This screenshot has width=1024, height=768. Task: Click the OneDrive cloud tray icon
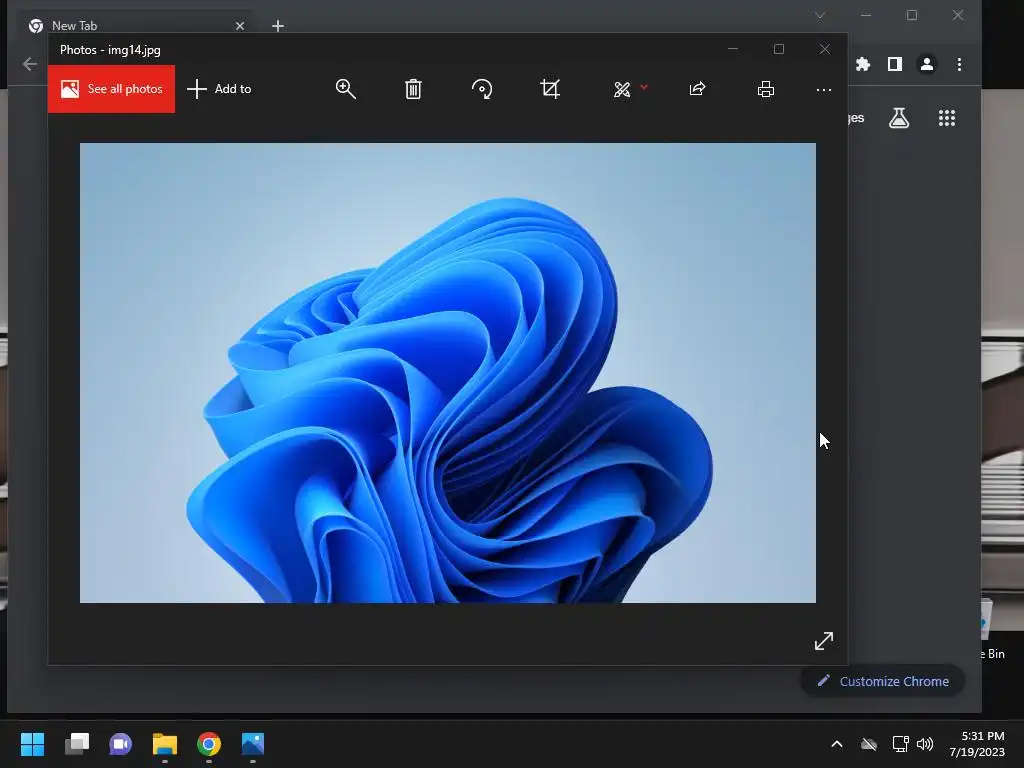pos(869,744)
